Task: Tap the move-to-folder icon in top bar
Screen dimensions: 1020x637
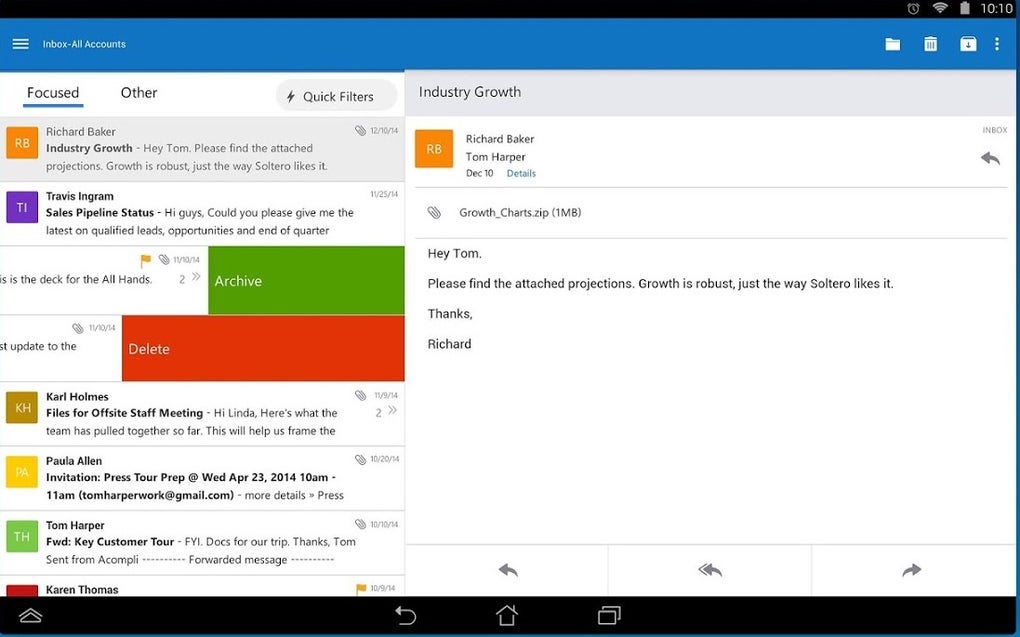Action: (892, 44)
